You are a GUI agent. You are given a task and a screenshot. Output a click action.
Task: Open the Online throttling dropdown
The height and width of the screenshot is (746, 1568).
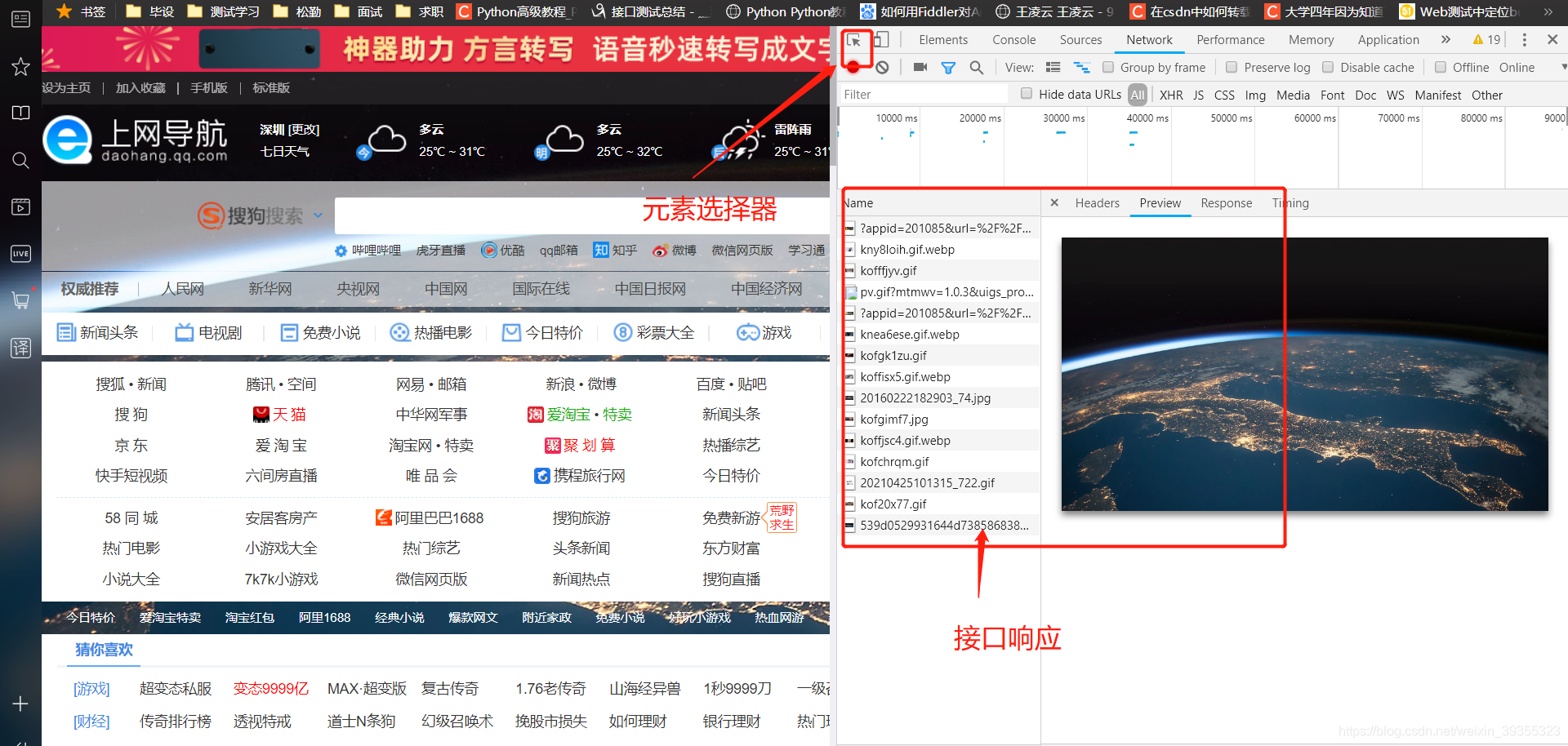coord(1531,68)
